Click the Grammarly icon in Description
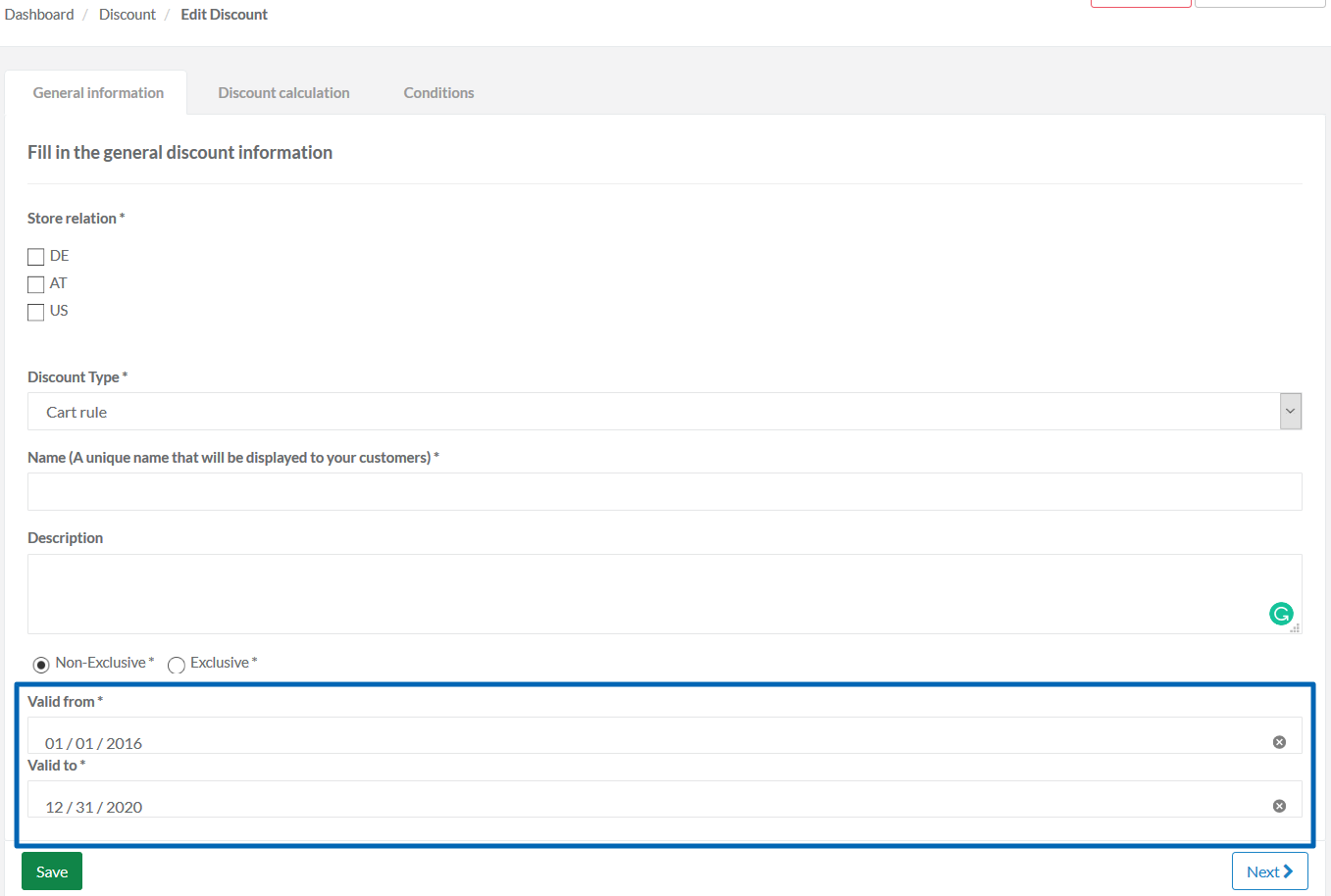 (1281, 614)
